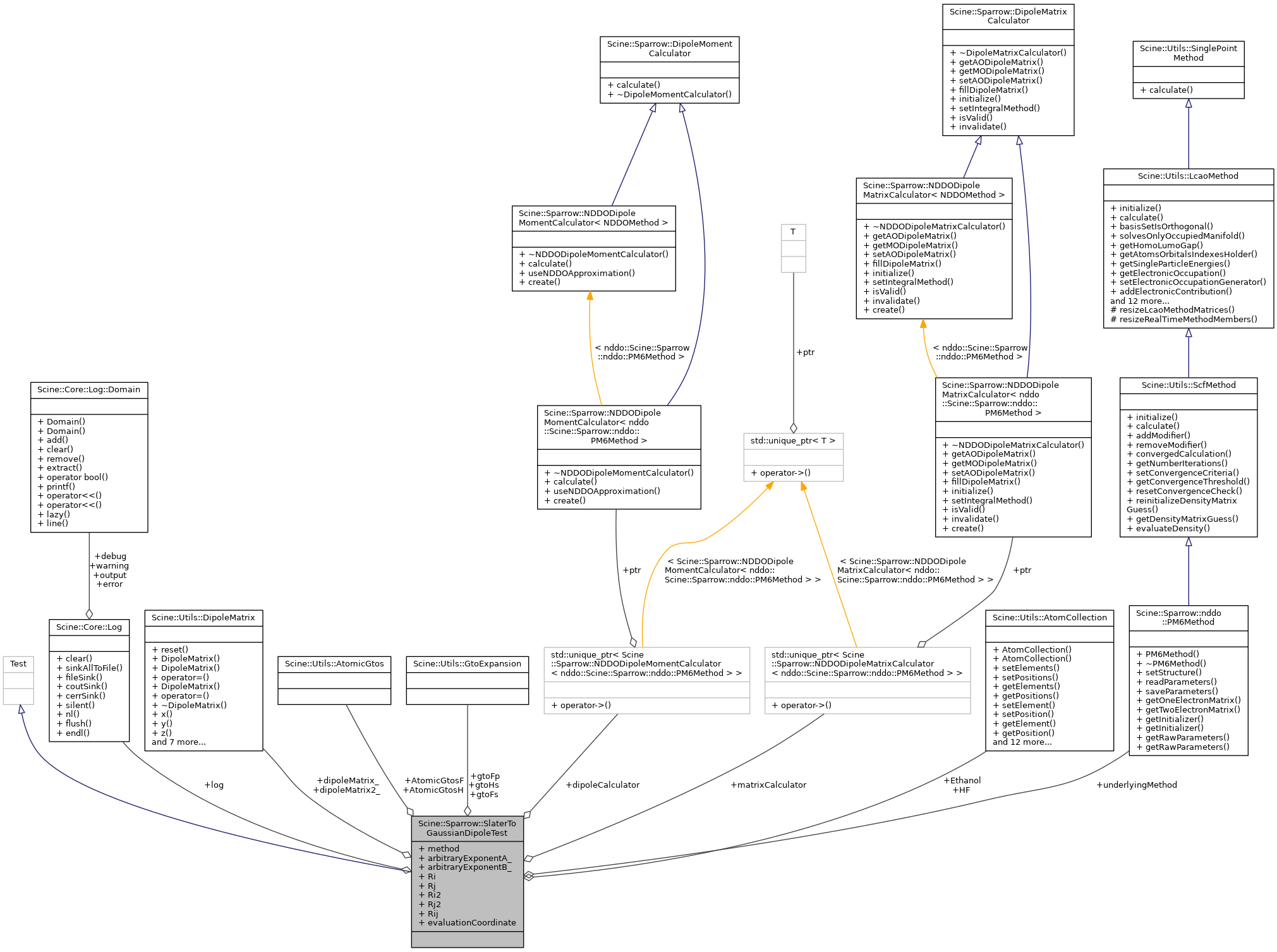Click + calculate() in SinglePointMethod
1277x952 pixels.
(1166, 90)
